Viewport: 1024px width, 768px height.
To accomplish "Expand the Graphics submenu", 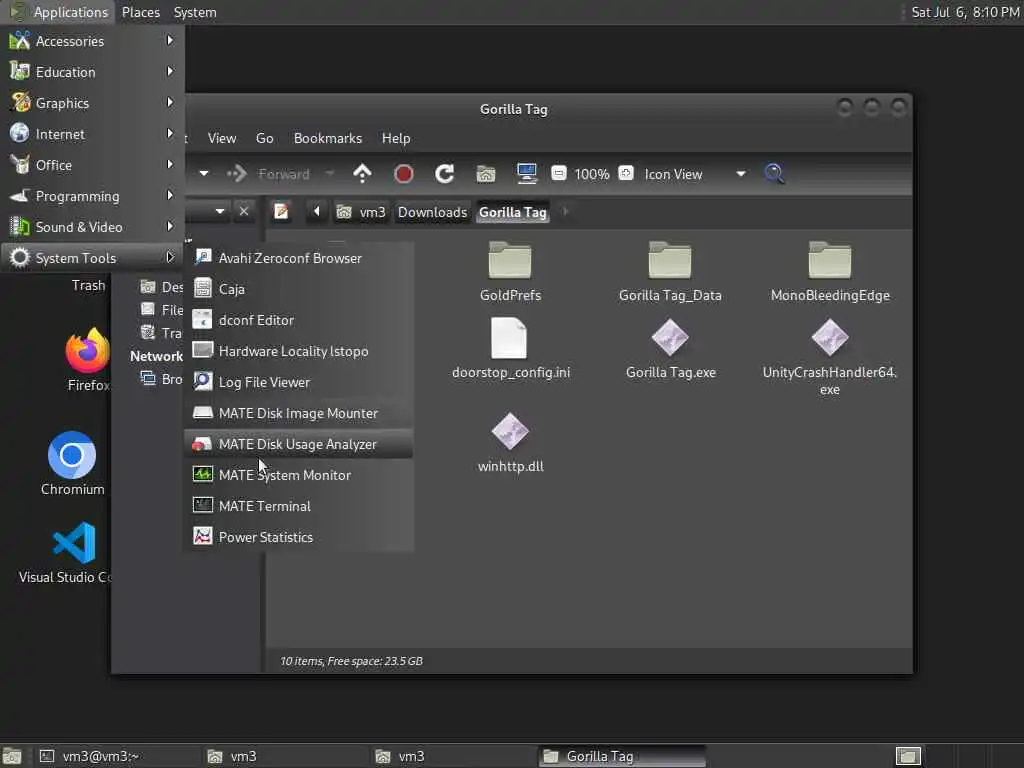I will 92,103.
